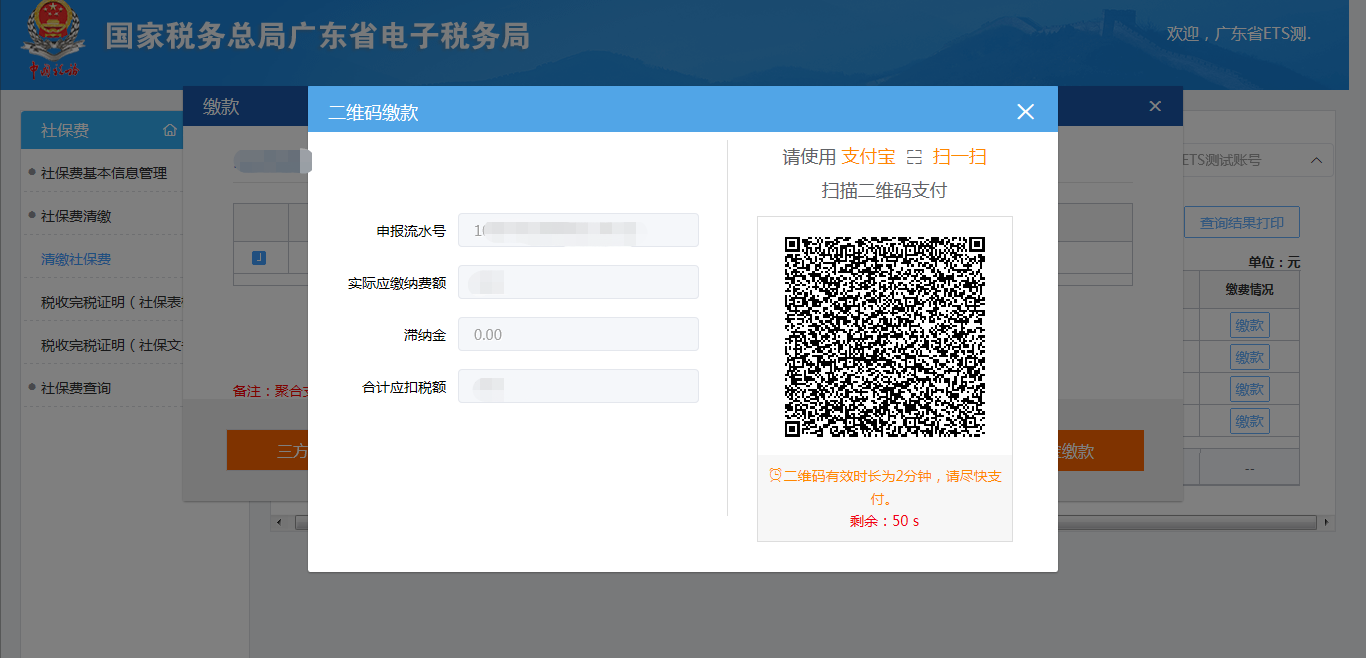
Task: Click the home icon beside 社保费
Action: pos(170,130)
